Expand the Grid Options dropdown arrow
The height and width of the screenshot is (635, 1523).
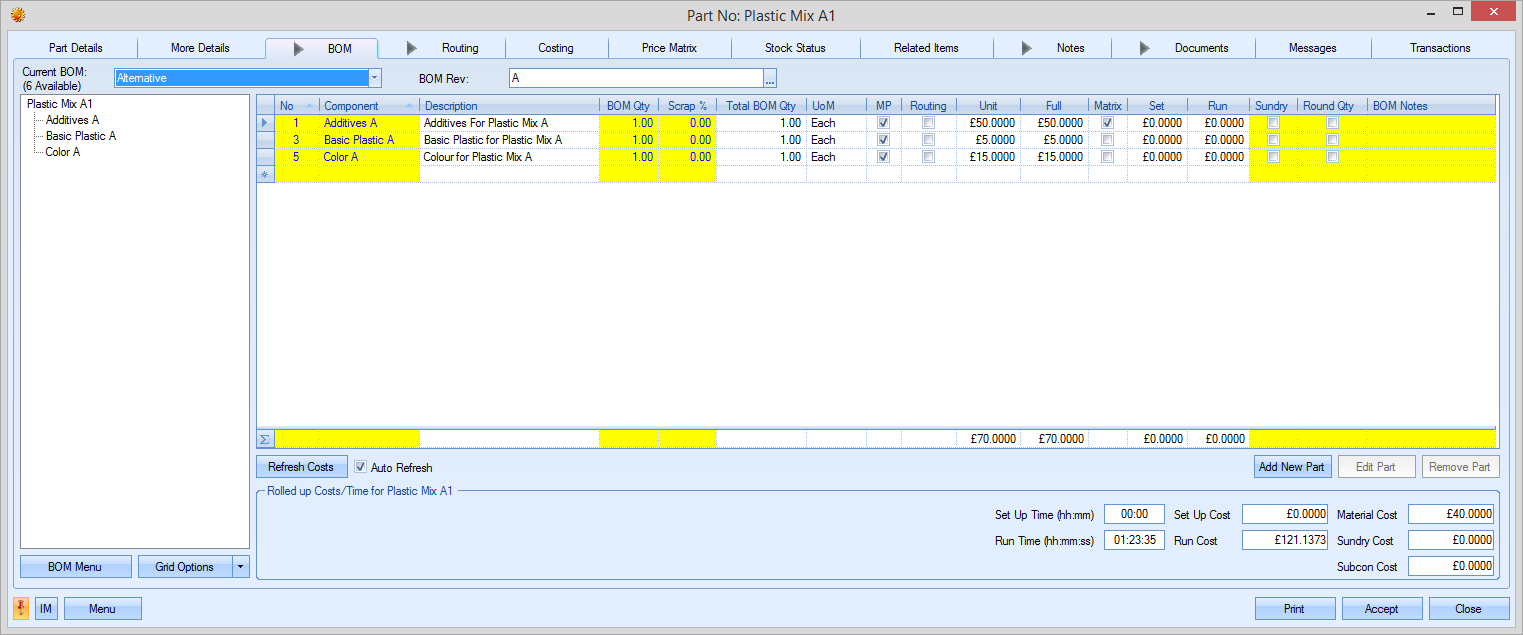(x=240, y=567)
